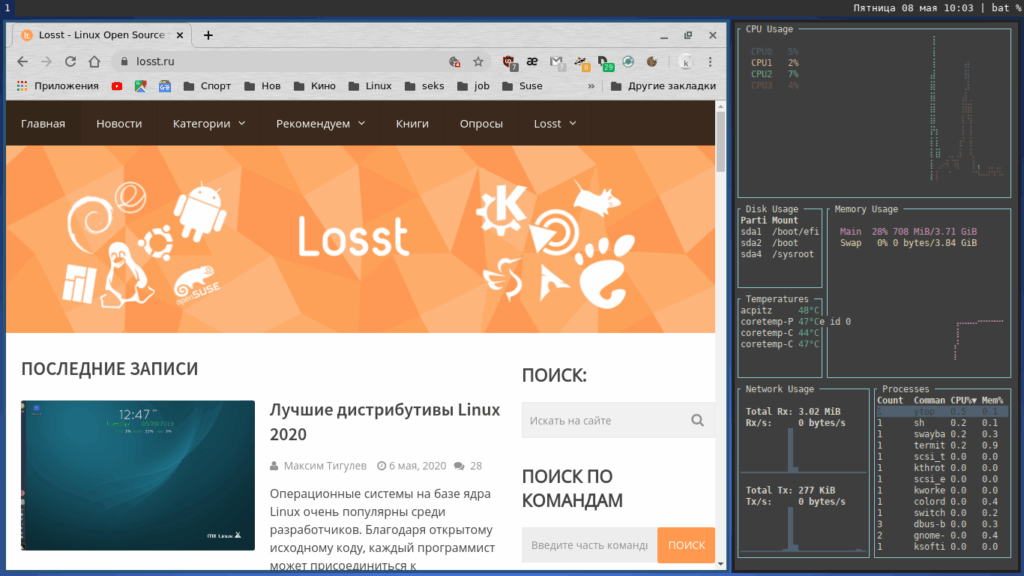Screen dimensions: 1024x576
Task: Show hidden bookmarks overflow chevron
Action: (591, 86)
